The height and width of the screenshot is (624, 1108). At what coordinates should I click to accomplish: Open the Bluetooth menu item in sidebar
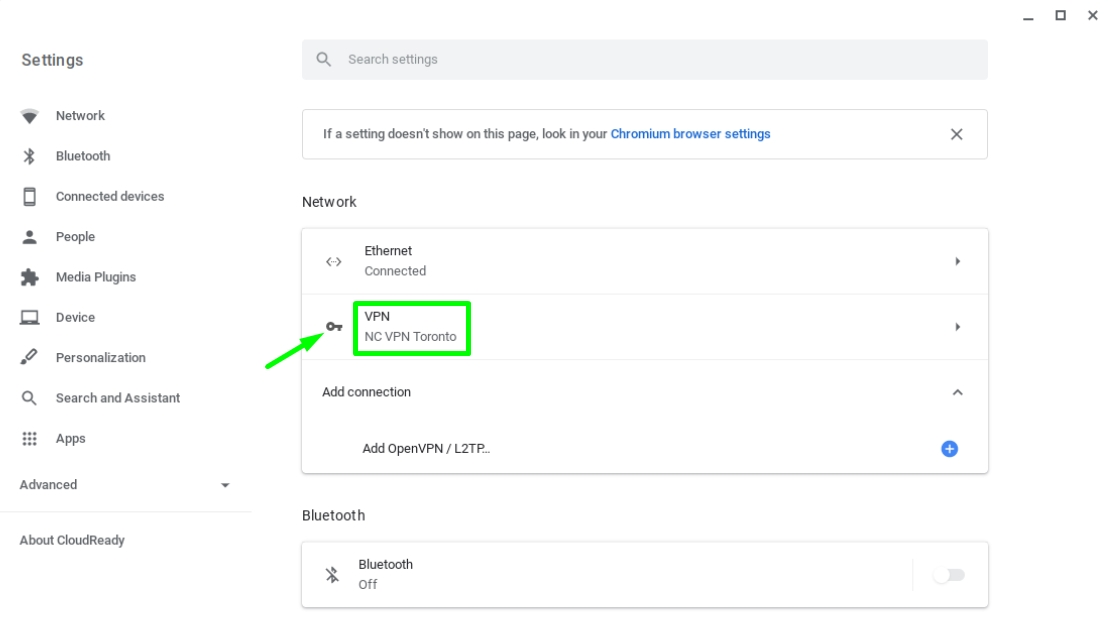(83, 156)
